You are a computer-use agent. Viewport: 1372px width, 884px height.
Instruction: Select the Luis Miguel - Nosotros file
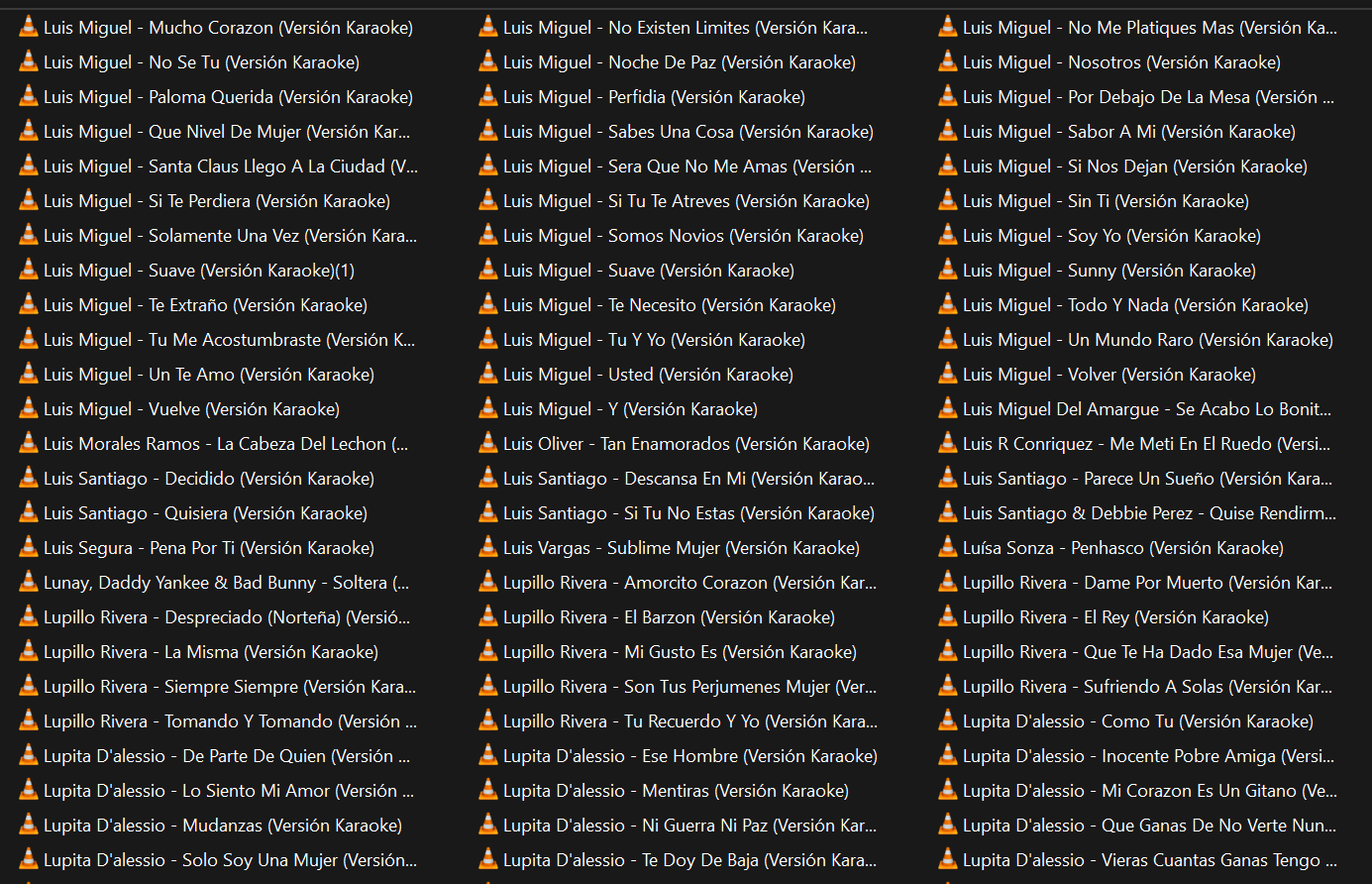(1121, 62)
